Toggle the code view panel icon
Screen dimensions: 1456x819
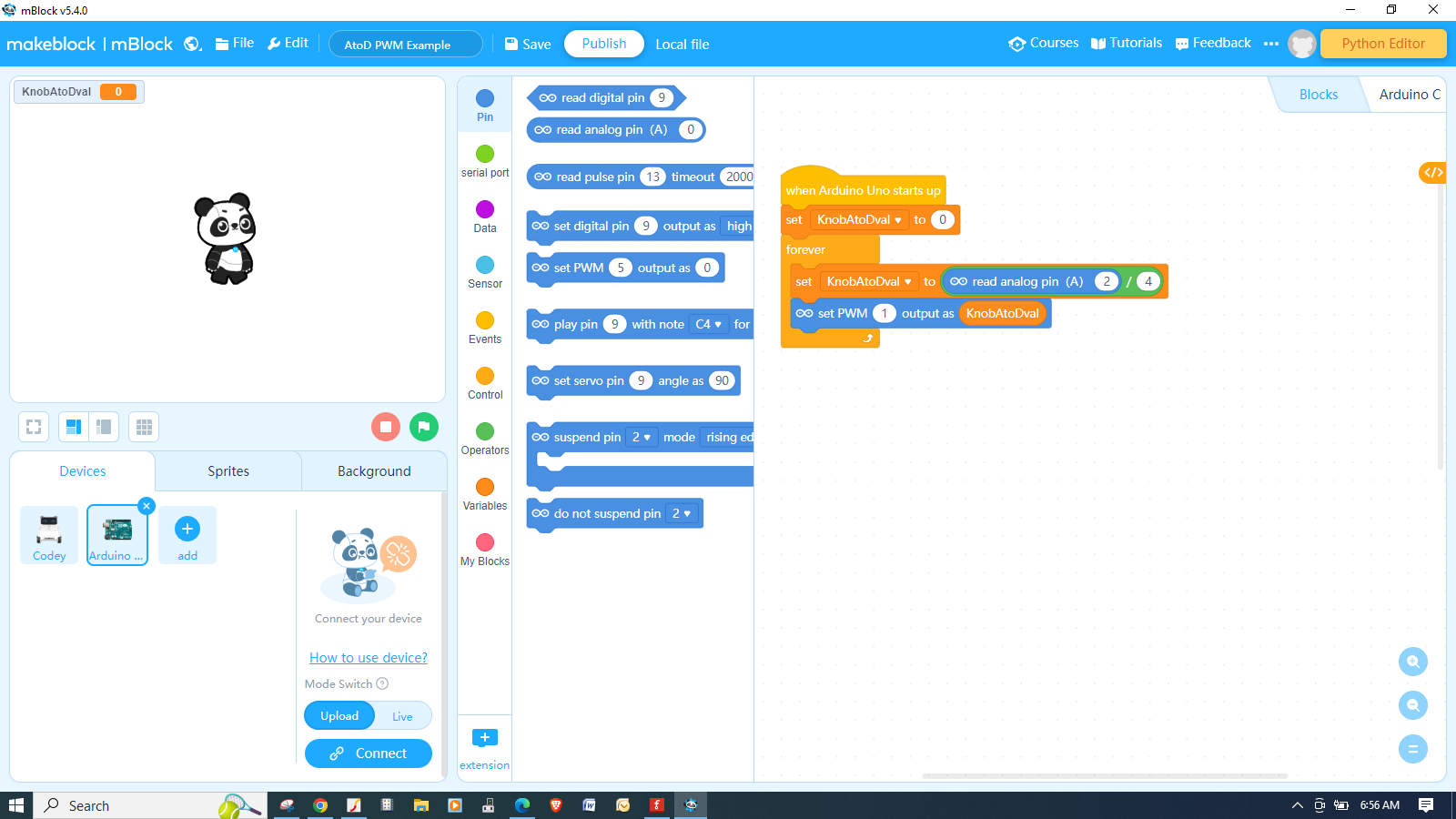[1433, 172]
